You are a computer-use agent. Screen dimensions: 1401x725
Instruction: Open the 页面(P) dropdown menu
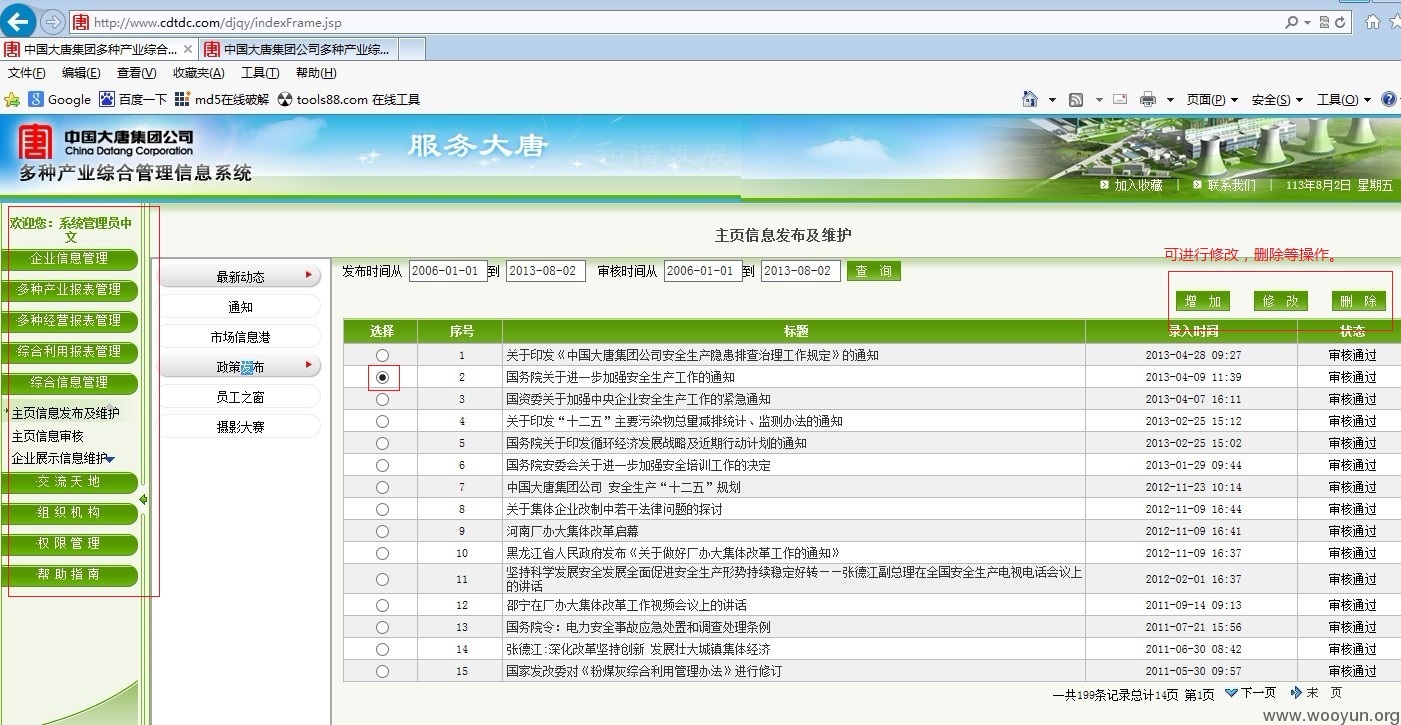coord(1212,99)
